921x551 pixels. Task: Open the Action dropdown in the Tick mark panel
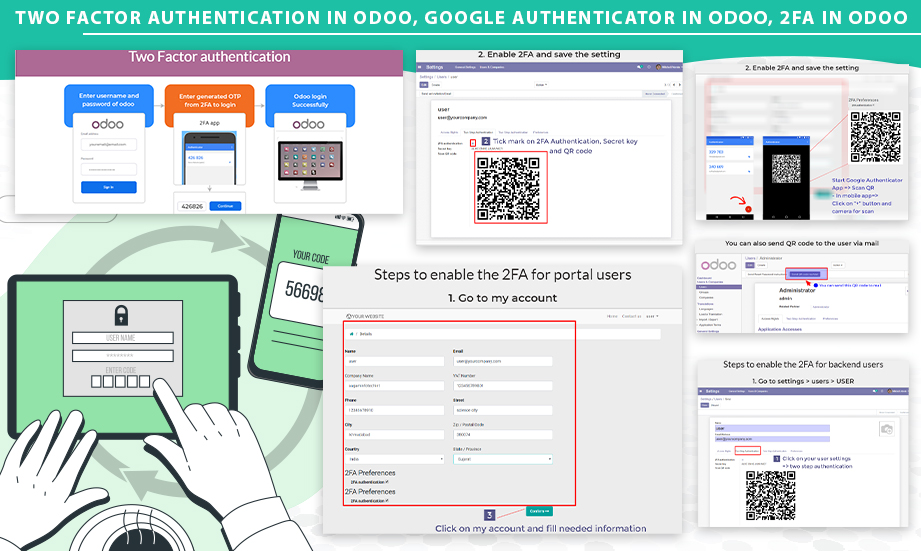coord(541,85)
